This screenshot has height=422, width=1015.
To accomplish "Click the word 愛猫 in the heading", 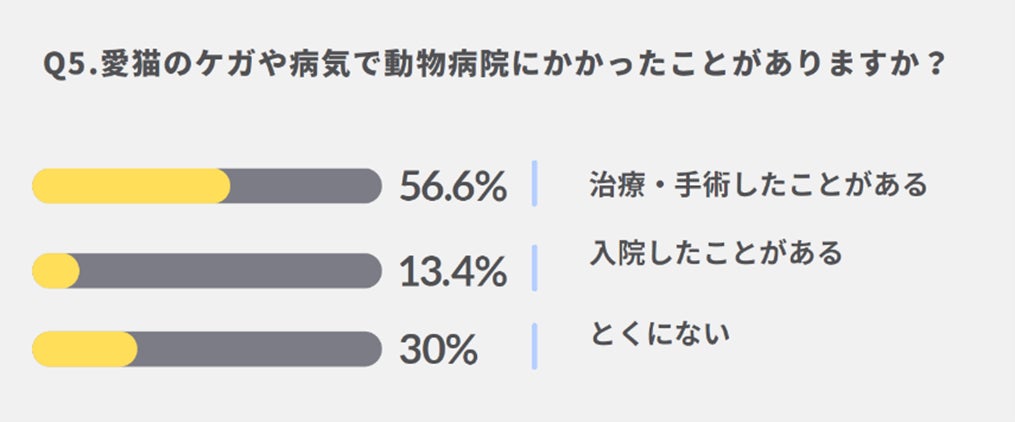I will [126, 65].
